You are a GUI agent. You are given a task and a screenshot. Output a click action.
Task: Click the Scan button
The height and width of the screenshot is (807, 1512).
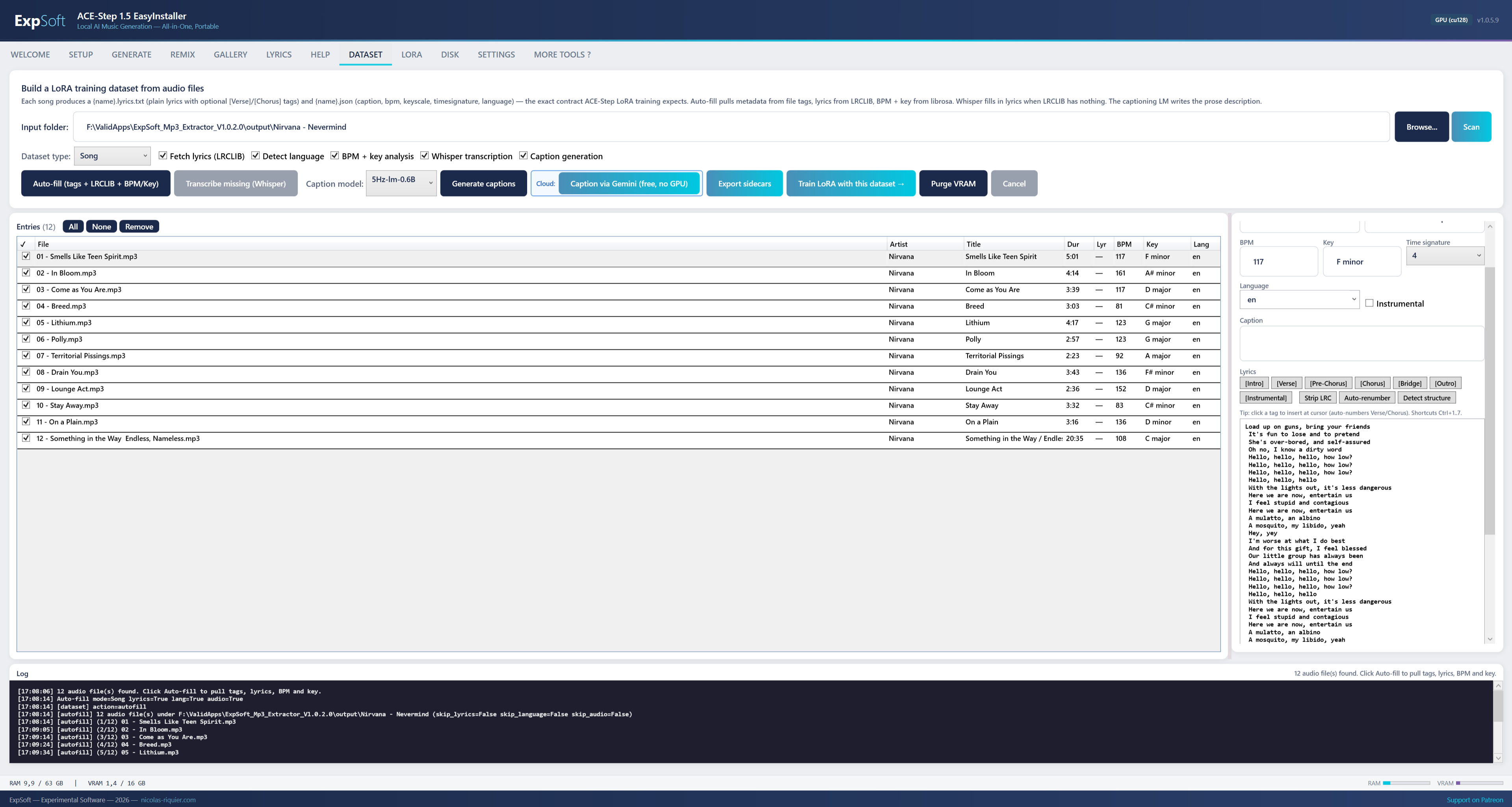1471,127
